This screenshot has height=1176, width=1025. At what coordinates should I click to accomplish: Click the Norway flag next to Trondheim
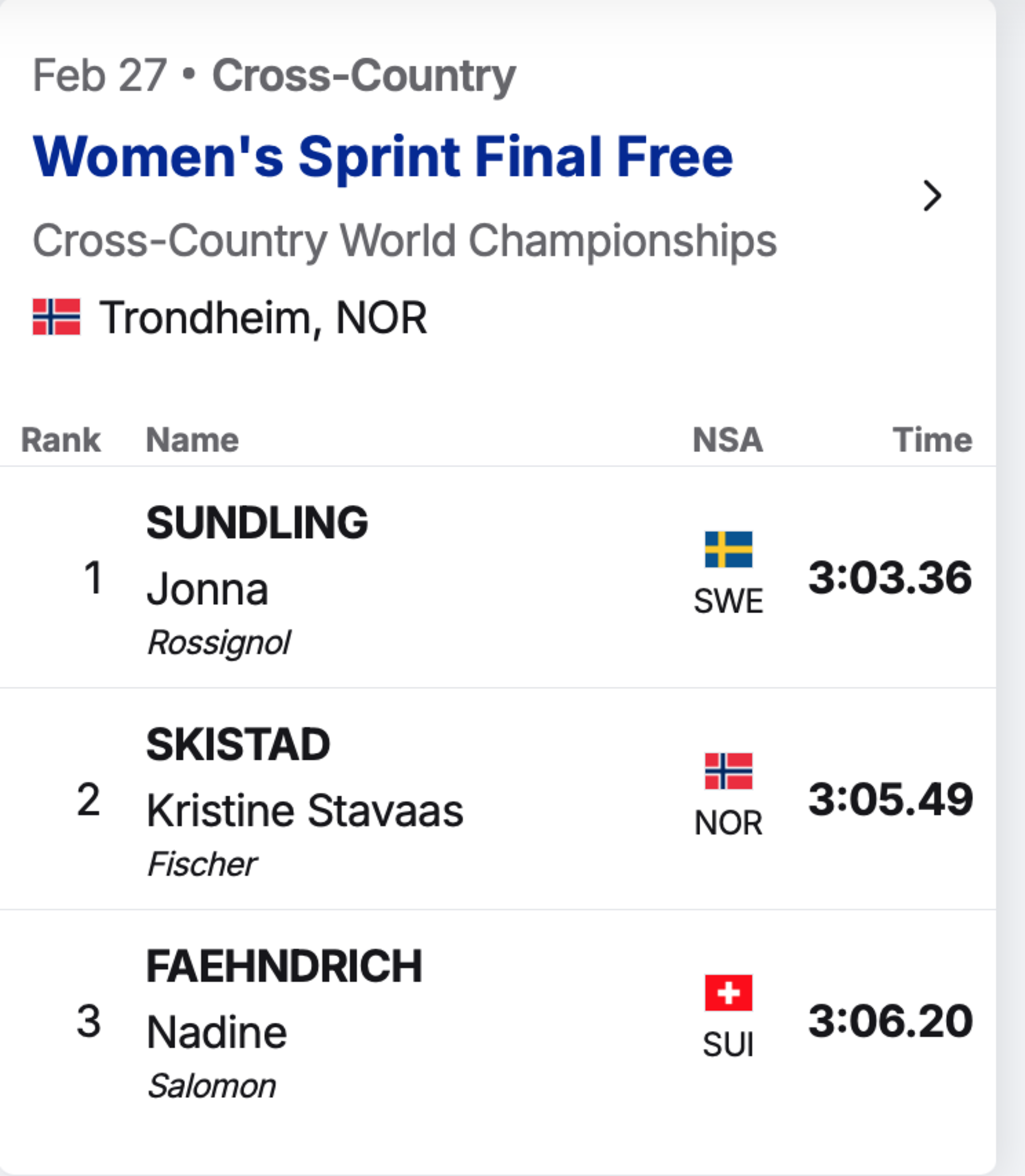pos(56,317)
